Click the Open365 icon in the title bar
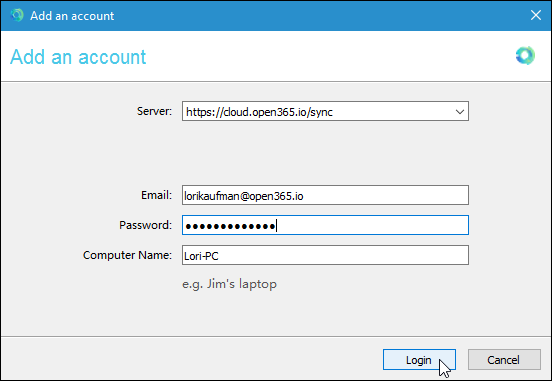The width and height of the screenshot is (552, 381). (x=17, y=15)
